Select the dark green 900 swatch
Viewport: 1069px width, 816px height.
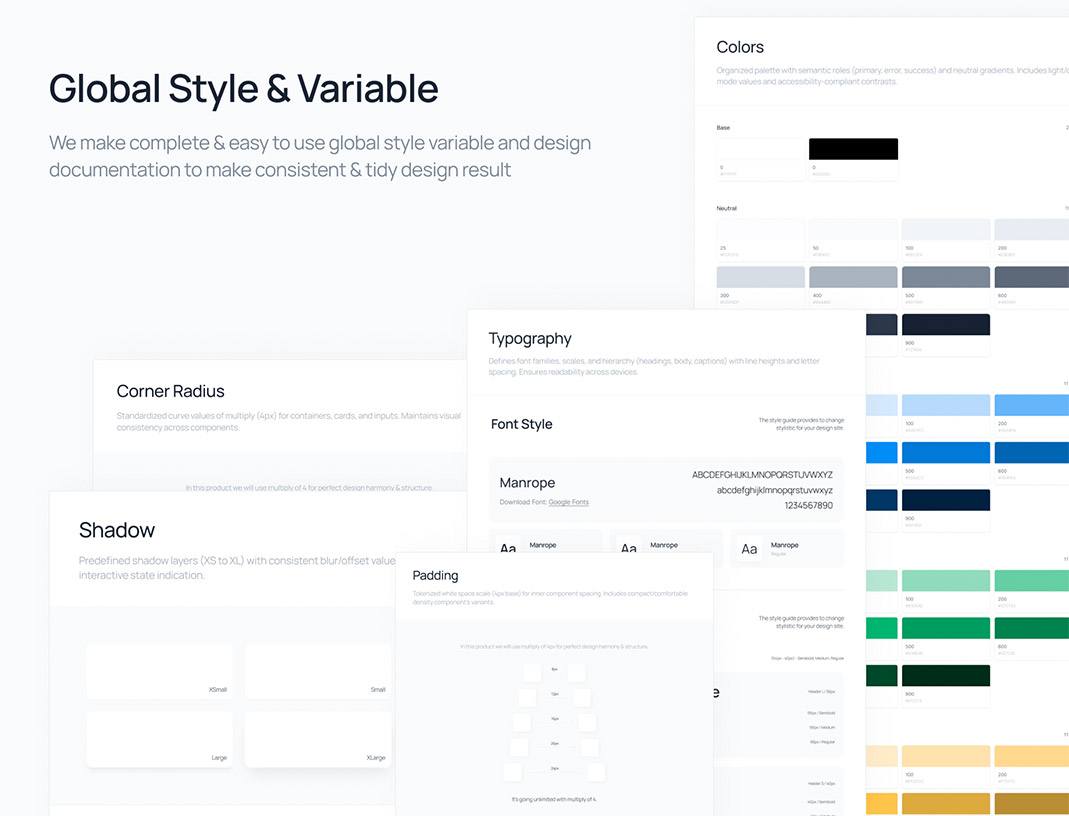click(946, 675)
